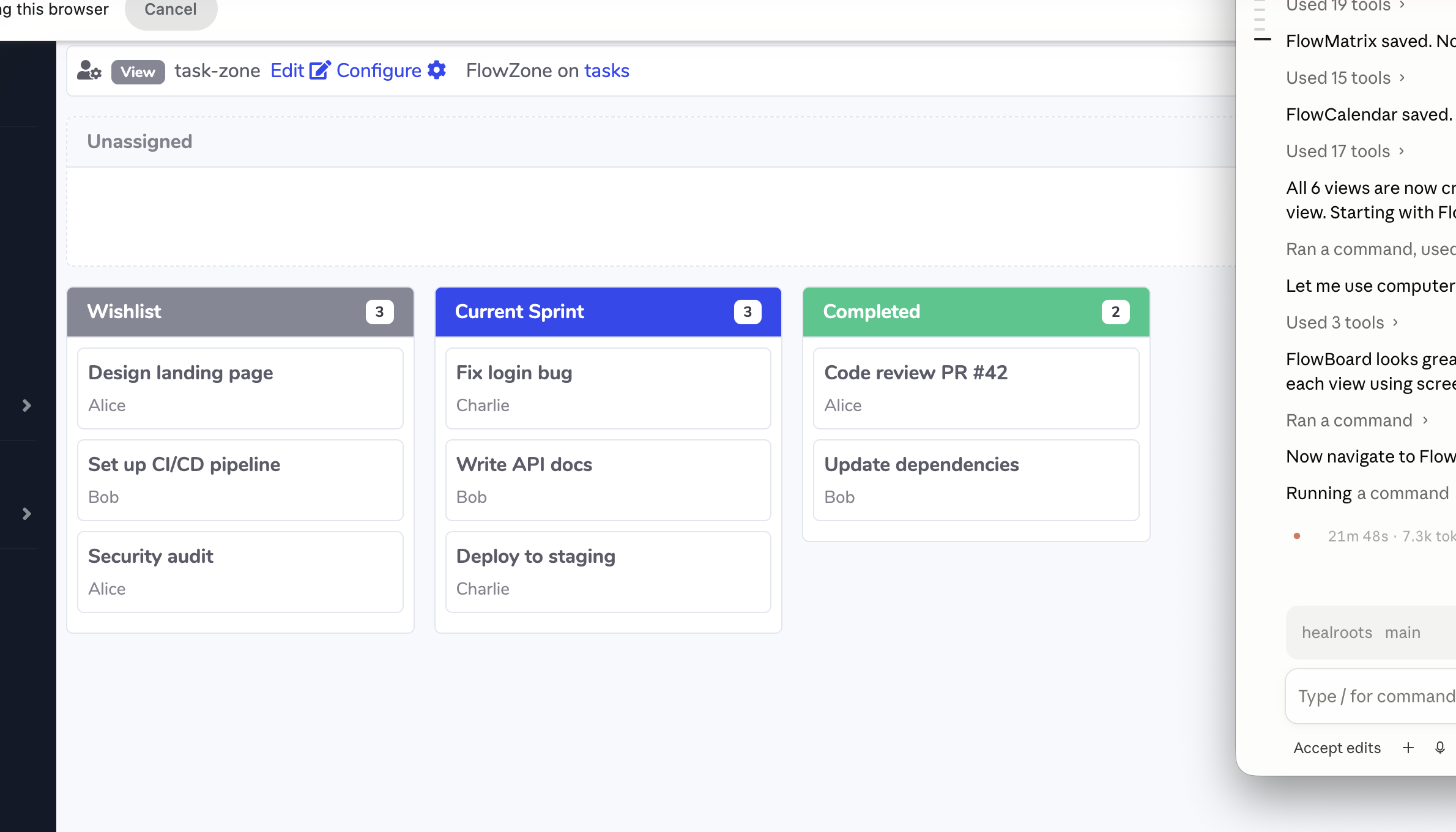Click the 21m 48s timer text
The image size is (1456, 832).
coord(1358,537)
